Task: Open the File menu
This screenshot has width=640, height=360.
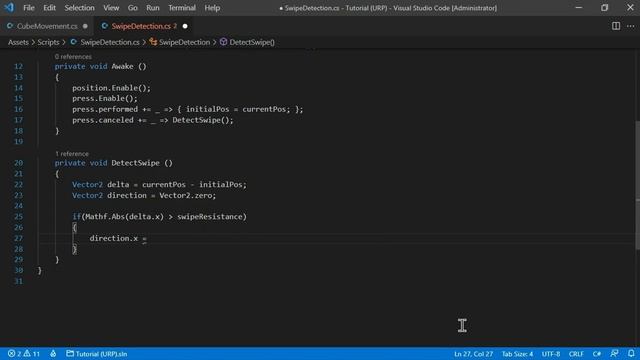Action: tap(29, 8)
